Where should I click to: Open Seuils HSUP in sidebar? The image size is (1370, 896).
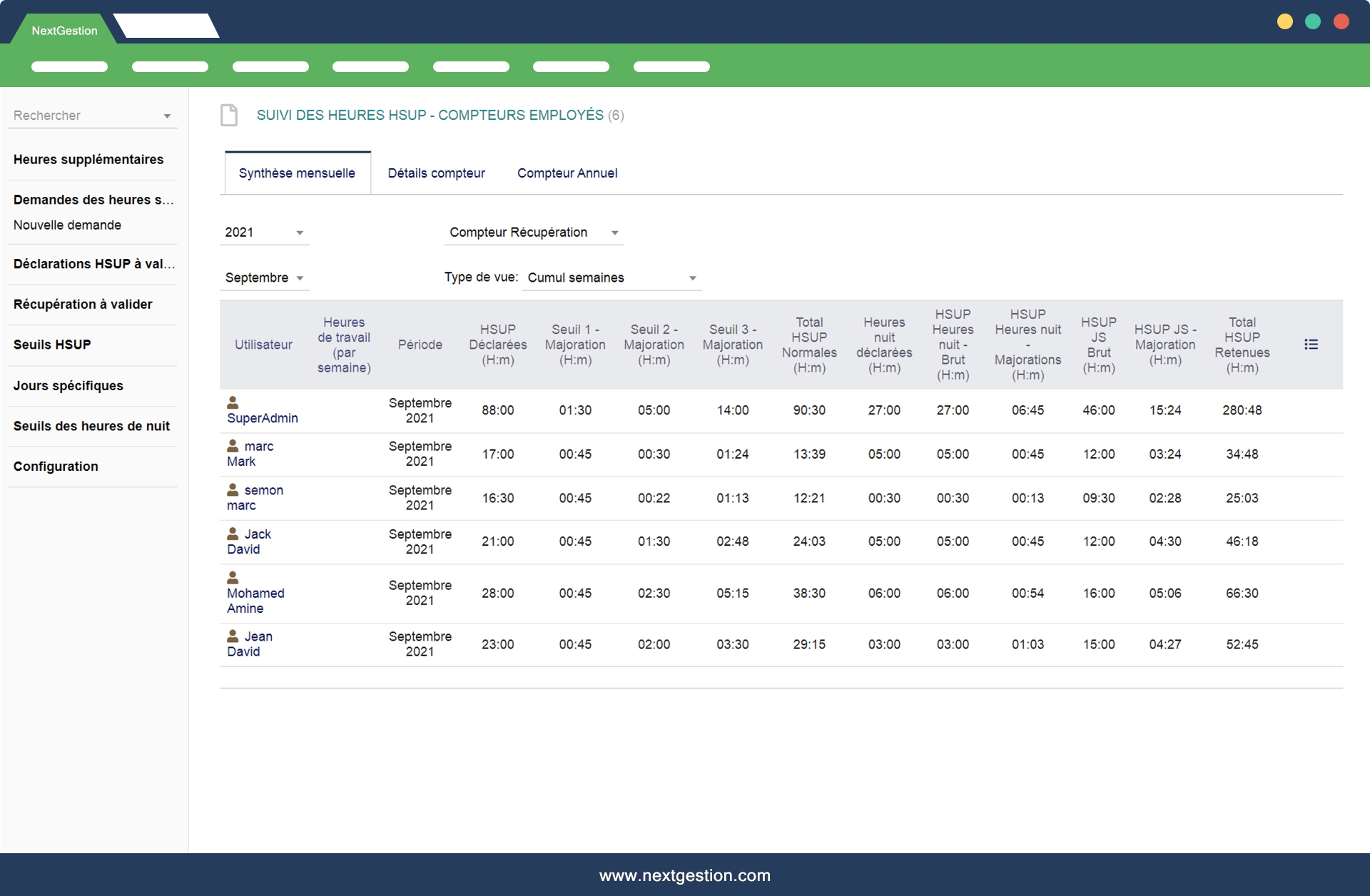[x=52, y=345]
